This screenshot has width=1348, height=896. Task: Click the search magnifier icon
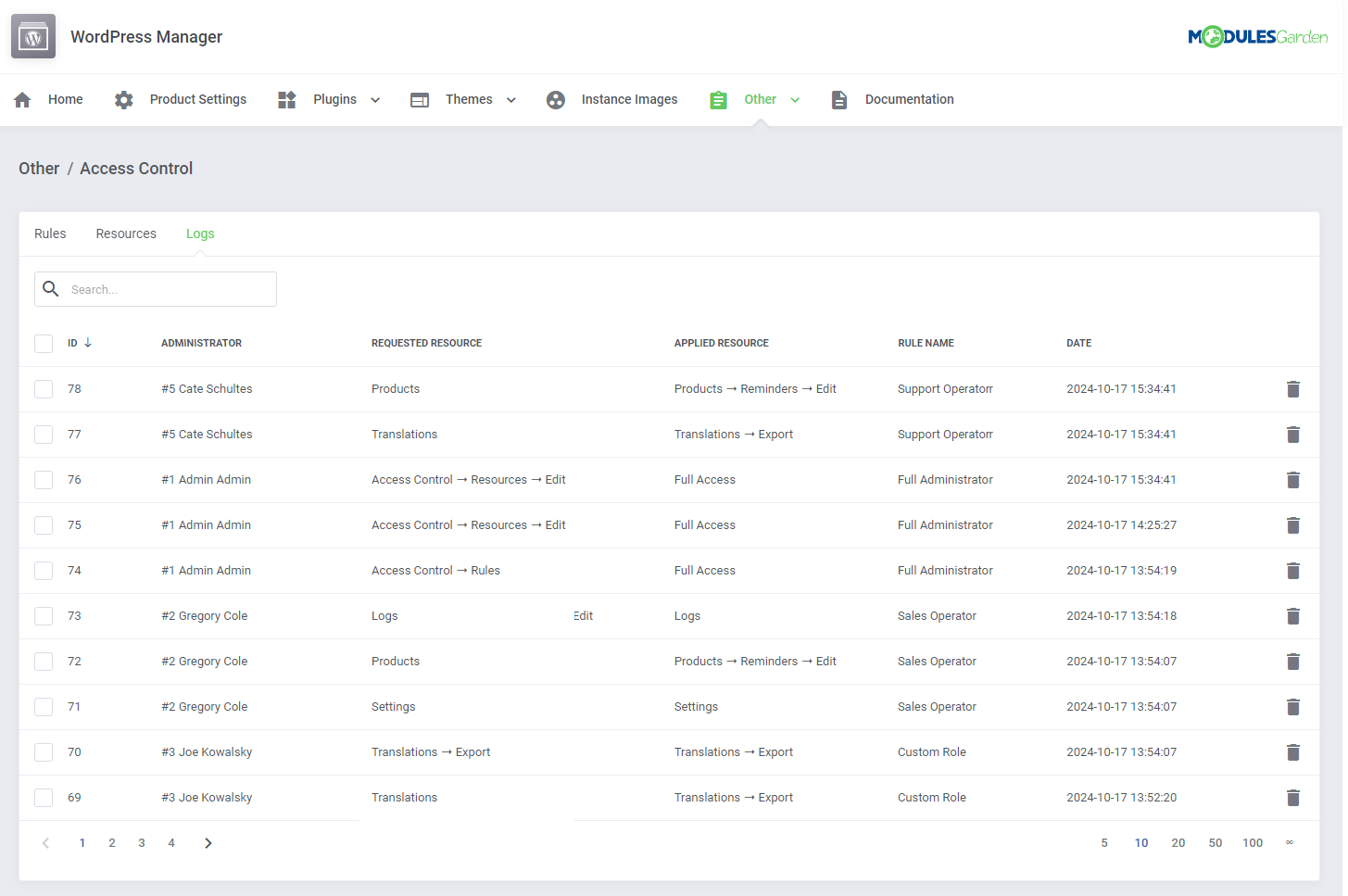click(x=51, y=288)
